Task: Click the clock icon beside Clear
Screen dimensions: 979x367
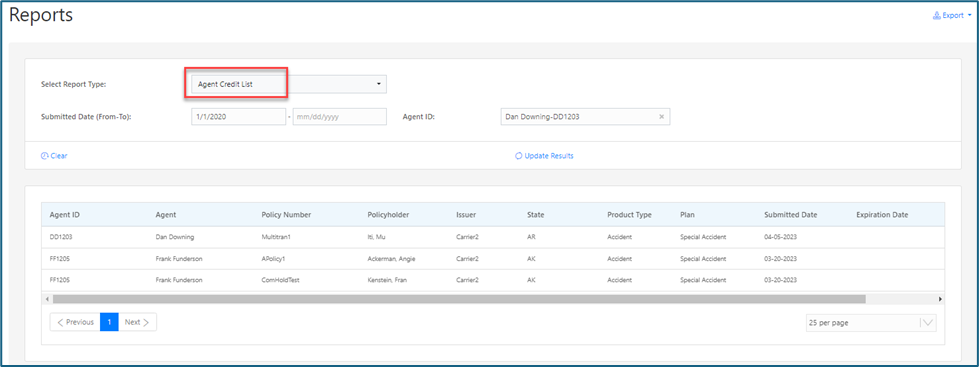Action: (x=44, y=156)
